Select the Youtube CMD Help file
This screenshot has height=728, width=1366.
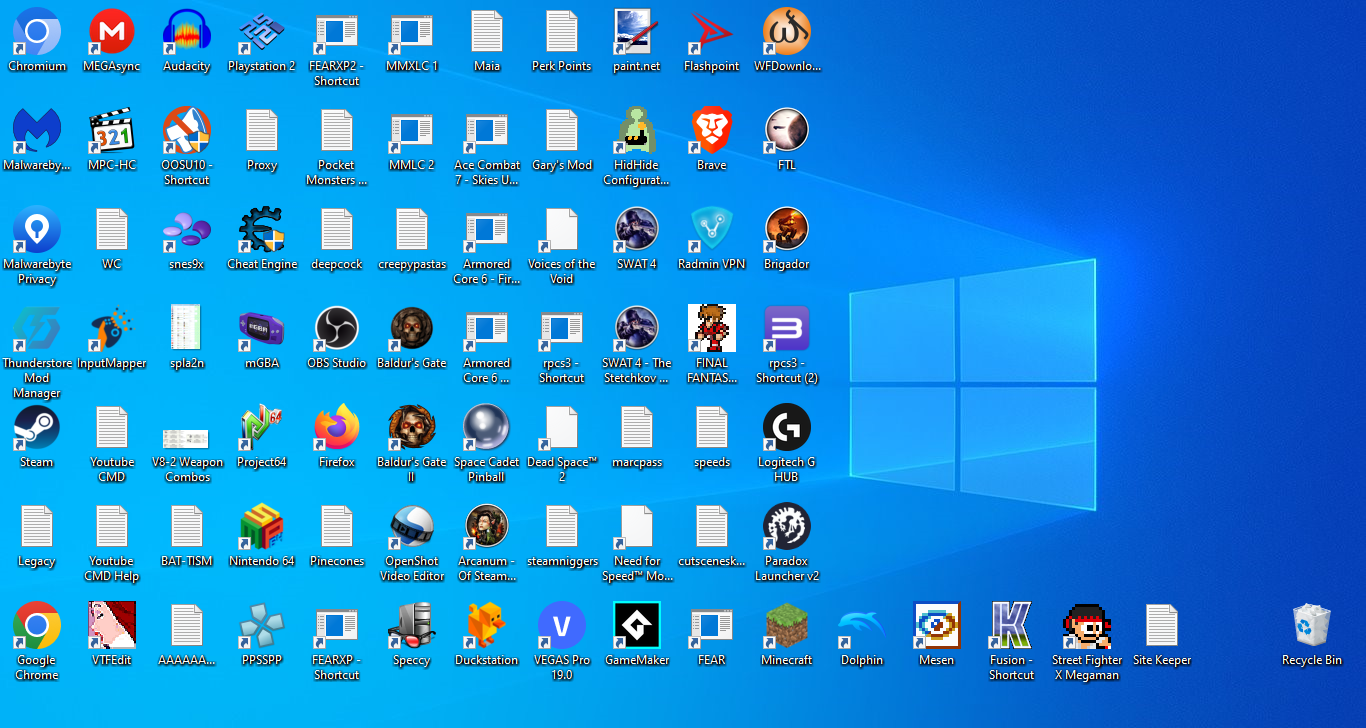point(112,527)
